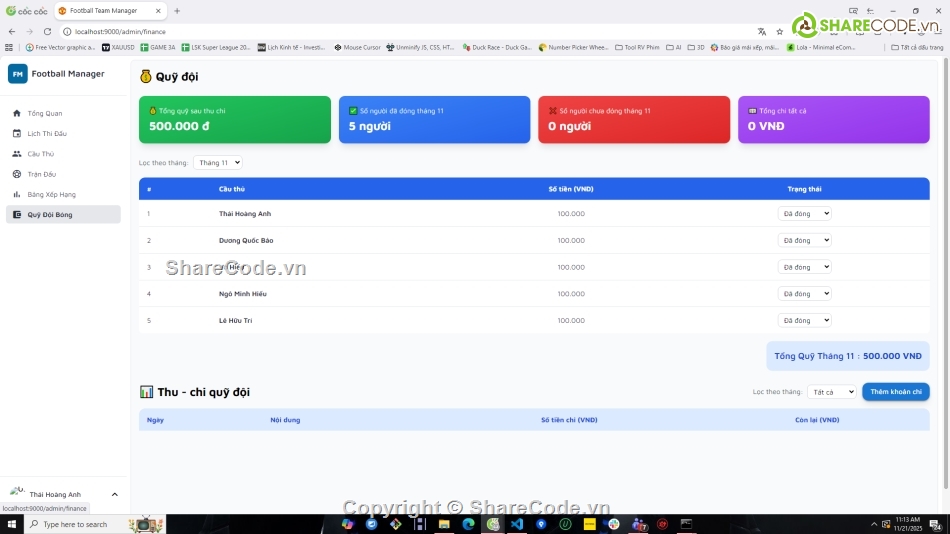The height and width of the screenshot is (534, 950).
Task: Open Microsoft Edge from taskbar
Action: point(468,524)
